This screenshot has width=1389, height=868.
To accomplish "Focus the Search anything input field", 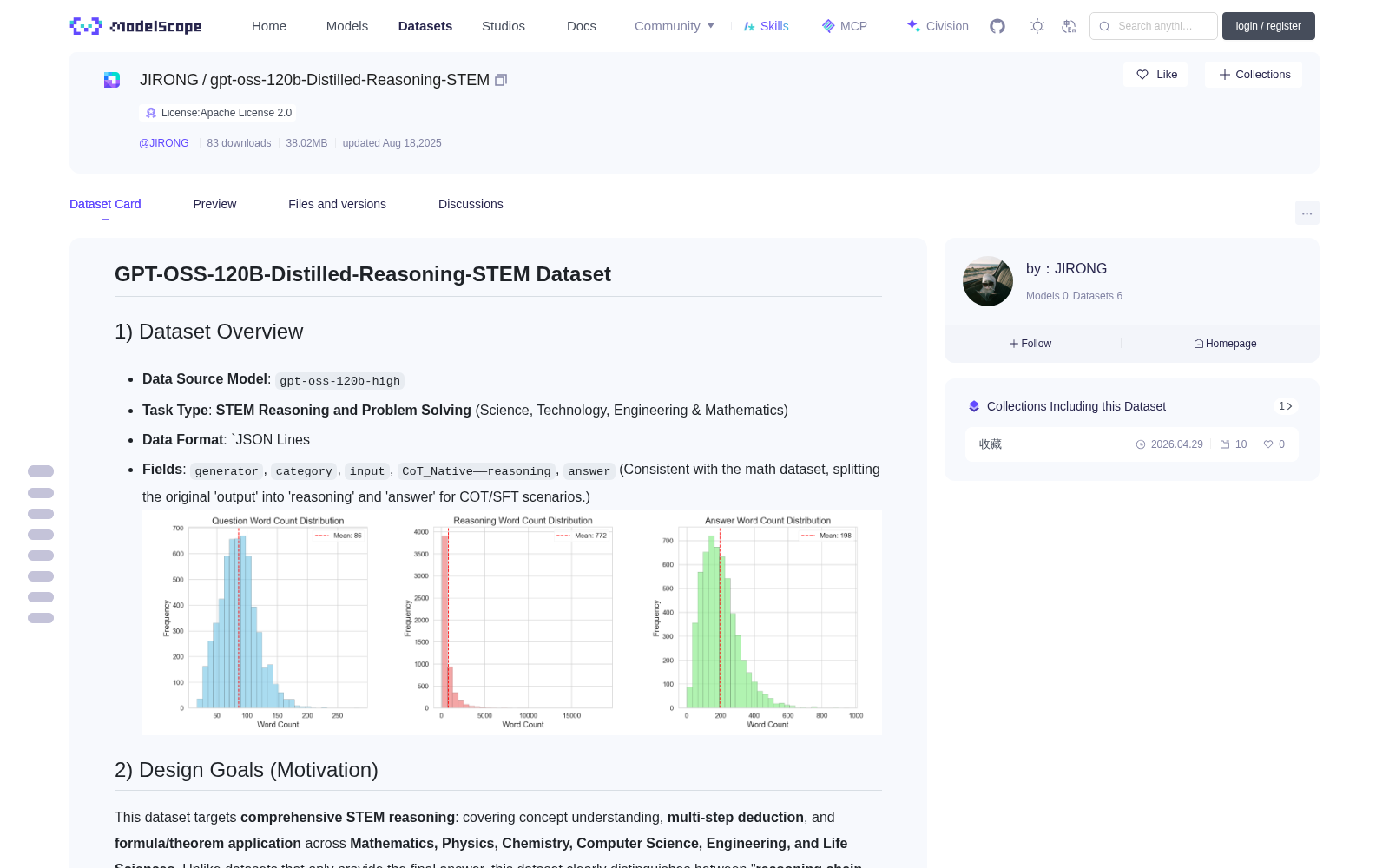I will [x=1154, y=26].
